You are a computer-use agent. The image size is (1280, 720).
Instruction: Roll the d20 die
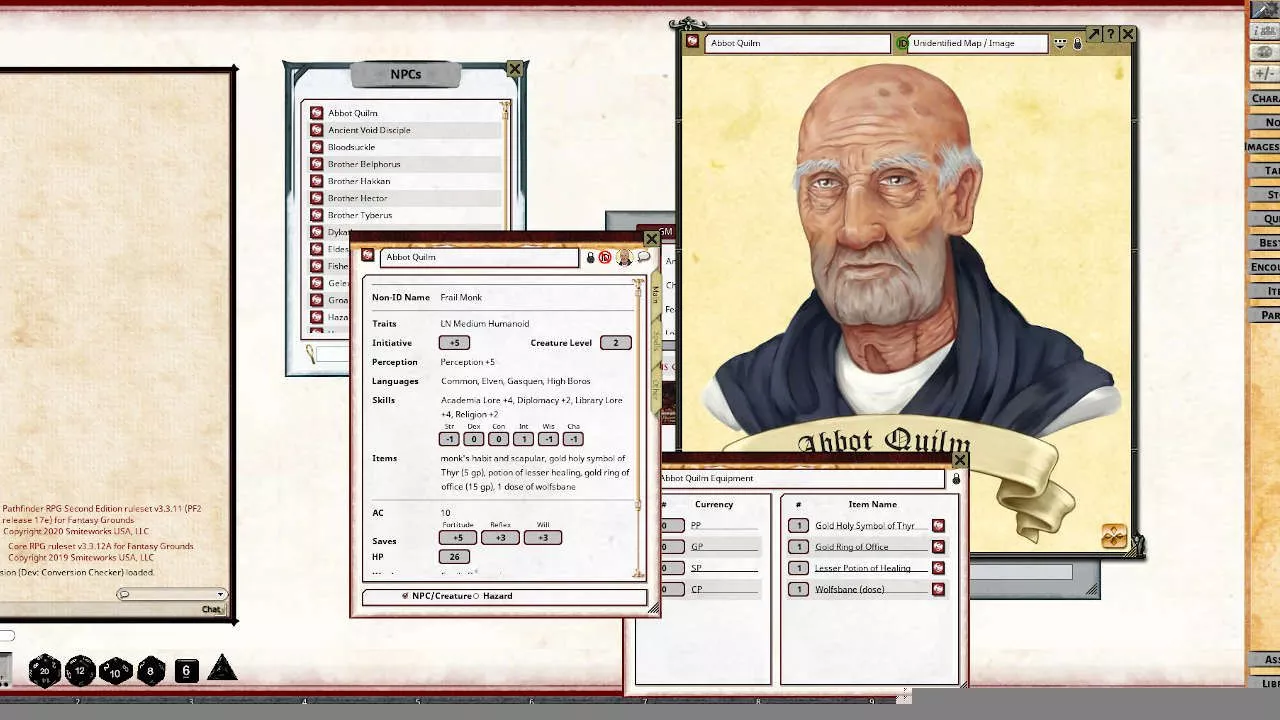tap(44, 671)
